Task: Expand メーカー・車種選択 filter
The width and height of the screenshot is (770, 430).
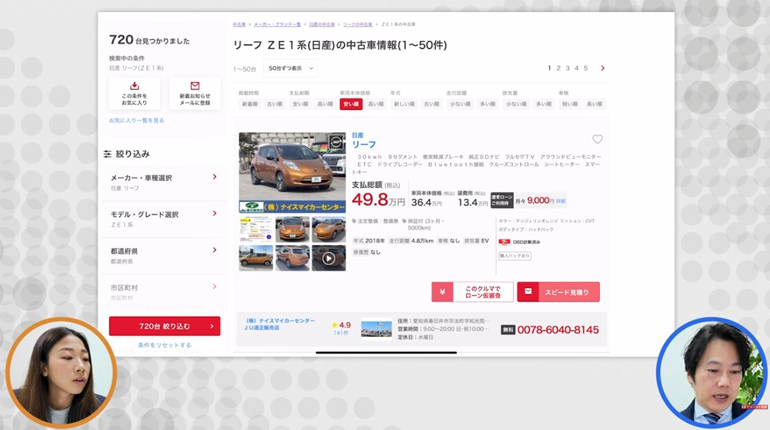Action: coord(164,182)
